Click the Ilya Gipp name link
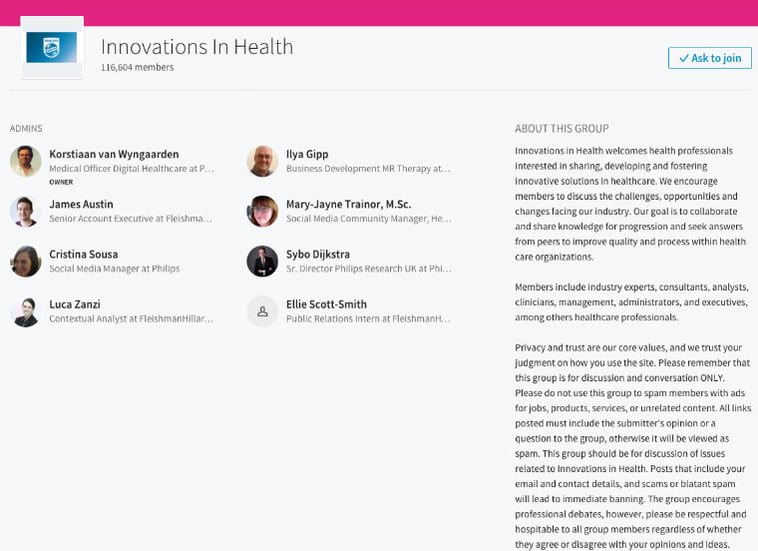Image resolution: width=758 pixels, height=551 pixels. tap(307, 154)
